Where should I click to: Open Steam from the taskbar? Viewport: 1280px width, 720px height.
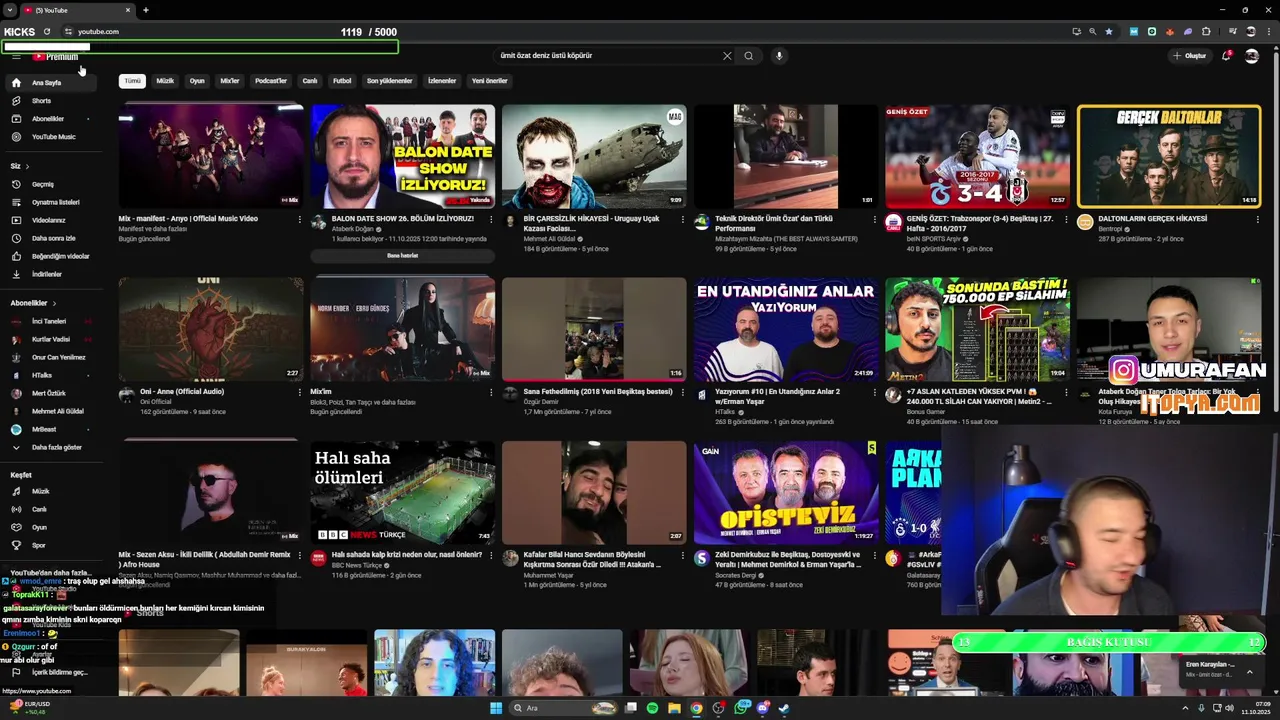click(x=784, y=708)
